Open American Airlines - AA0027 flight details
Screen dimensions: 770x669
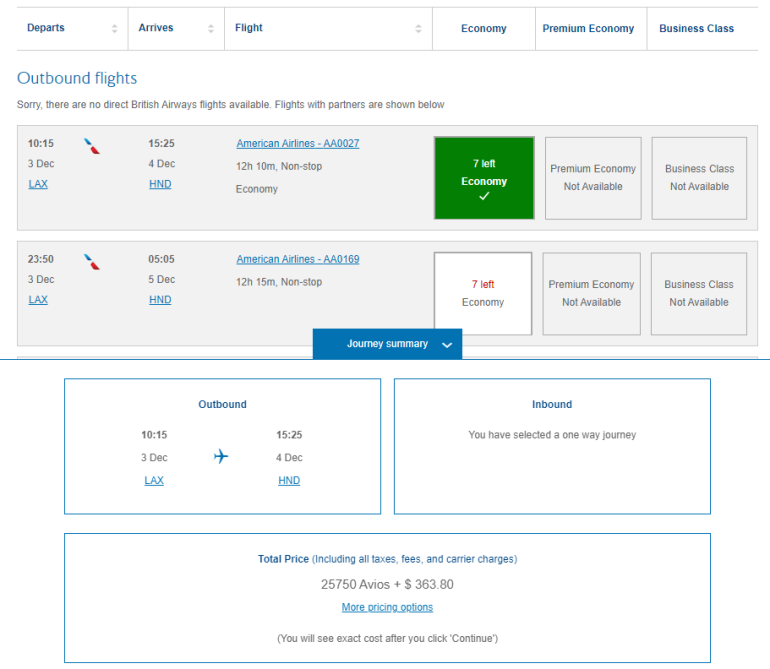tap(297, 144)
